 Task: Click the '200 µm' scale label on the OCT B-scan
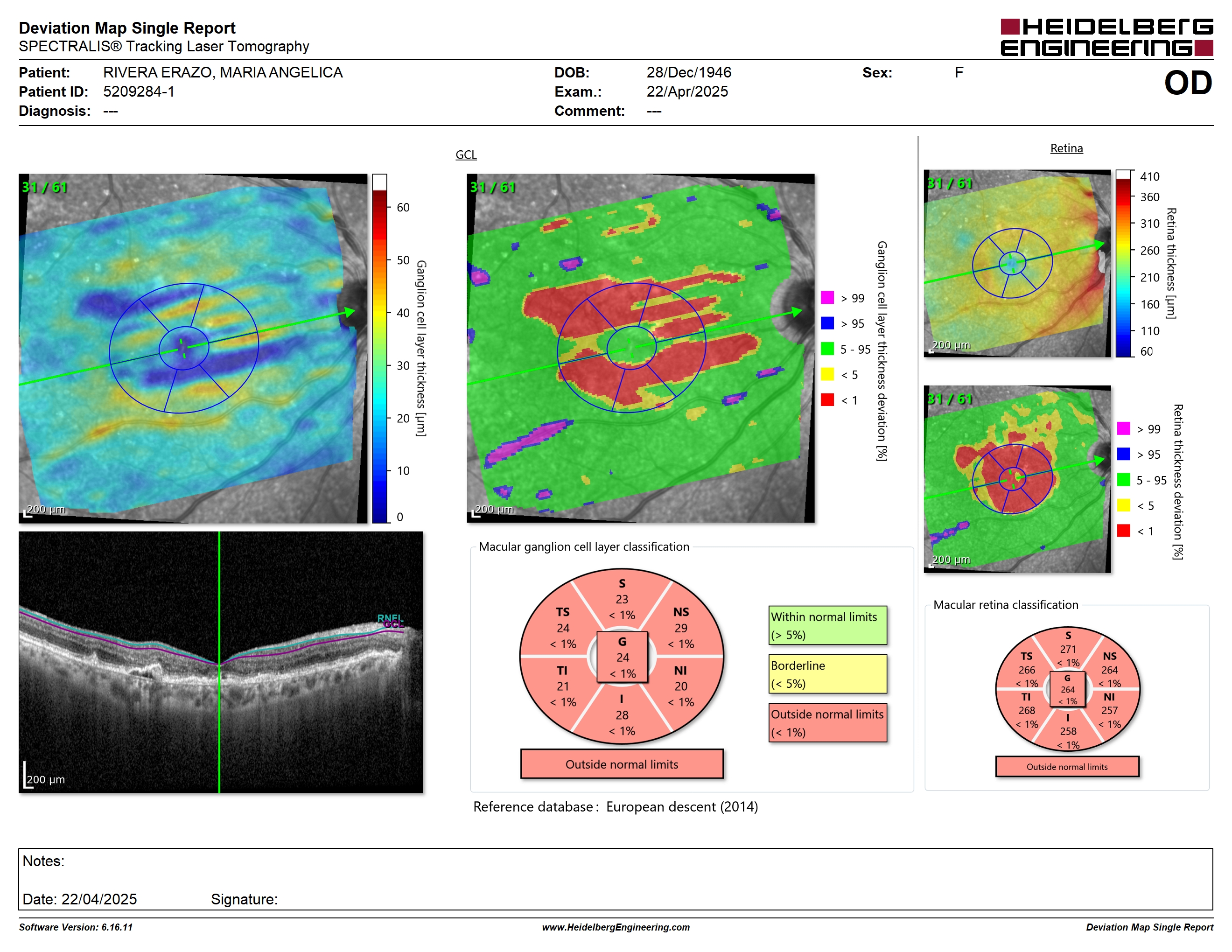coord(46,779)
